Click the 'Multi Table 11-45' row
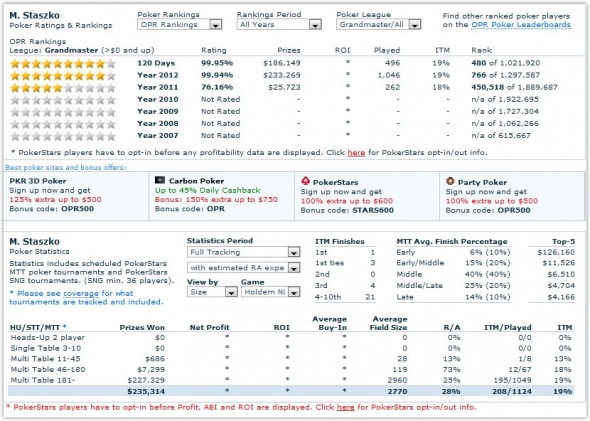 [x=291, y=359]
